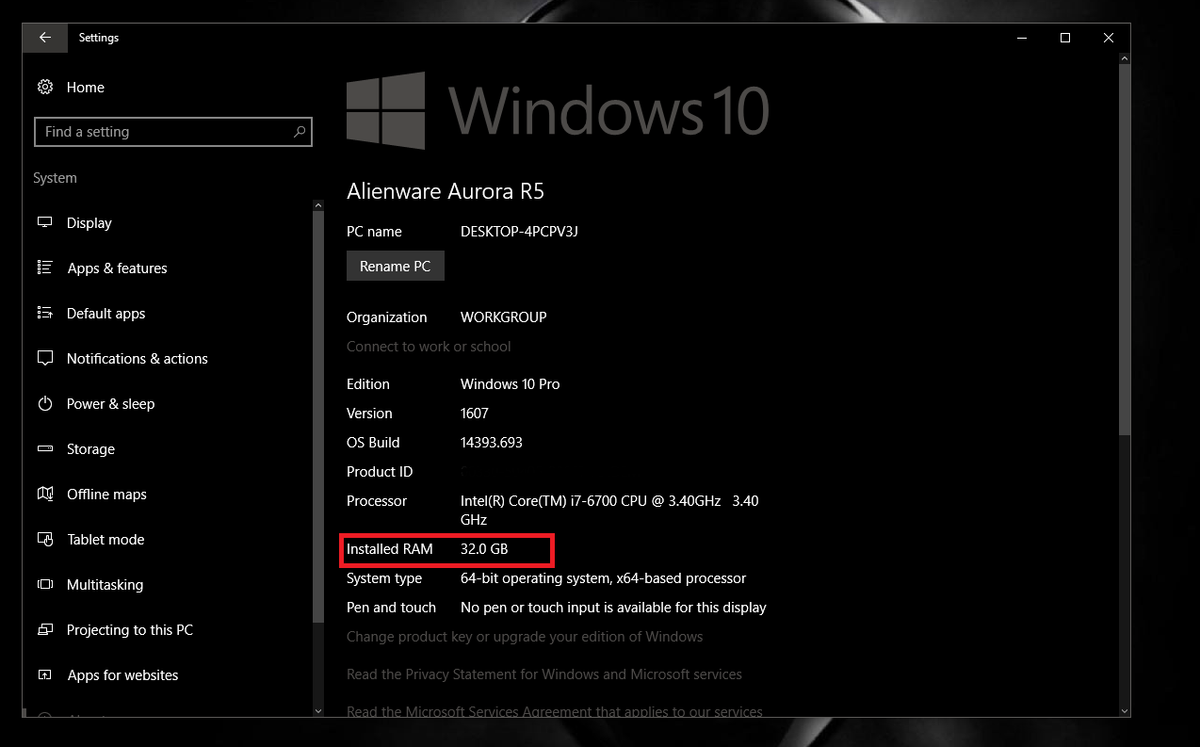Click sidebar scrollbar up arrow
The height and width of the screenshot is (747, 1200).
pos(318,206)
